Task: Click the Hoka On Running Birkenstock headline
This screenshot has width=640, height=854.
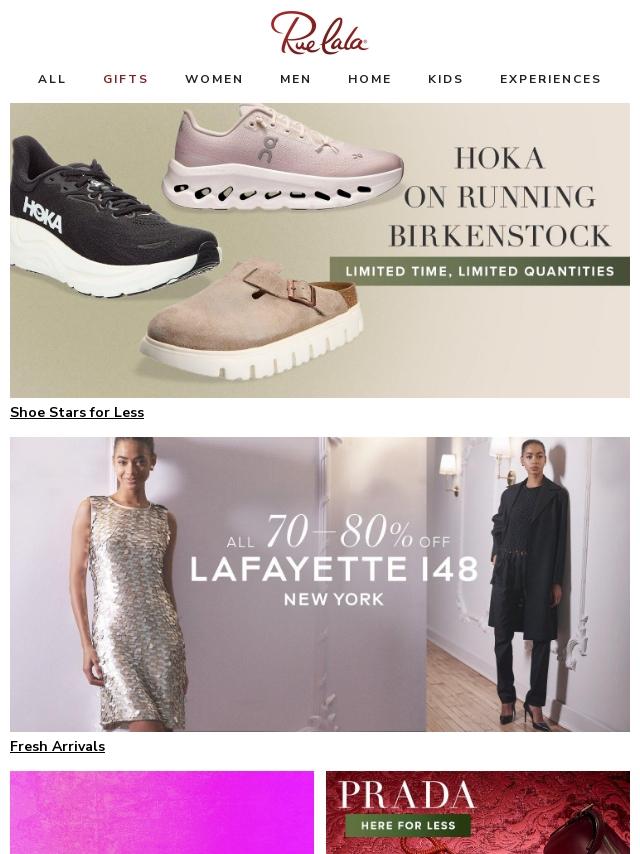Action: 499,197
